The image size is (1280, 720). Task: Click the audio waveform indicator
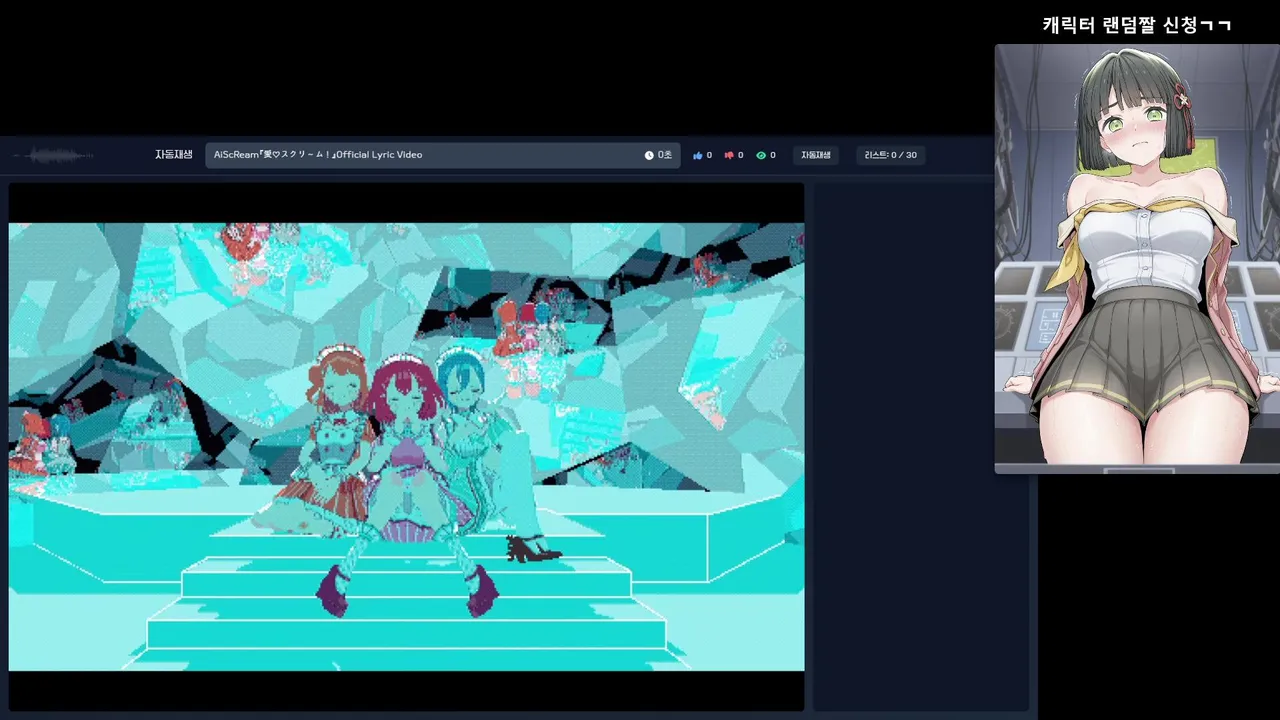tap(53, 155)
